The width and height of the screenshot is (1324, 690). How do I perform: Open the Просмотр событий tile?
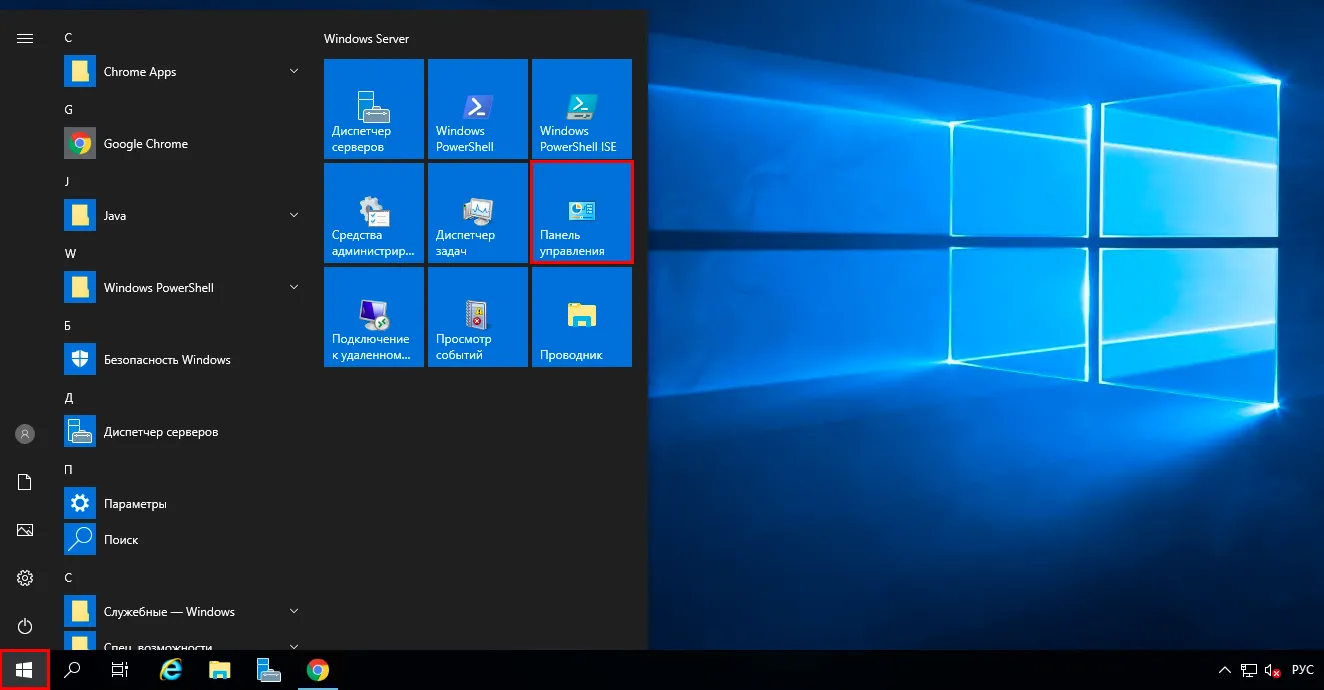(478, 317)
